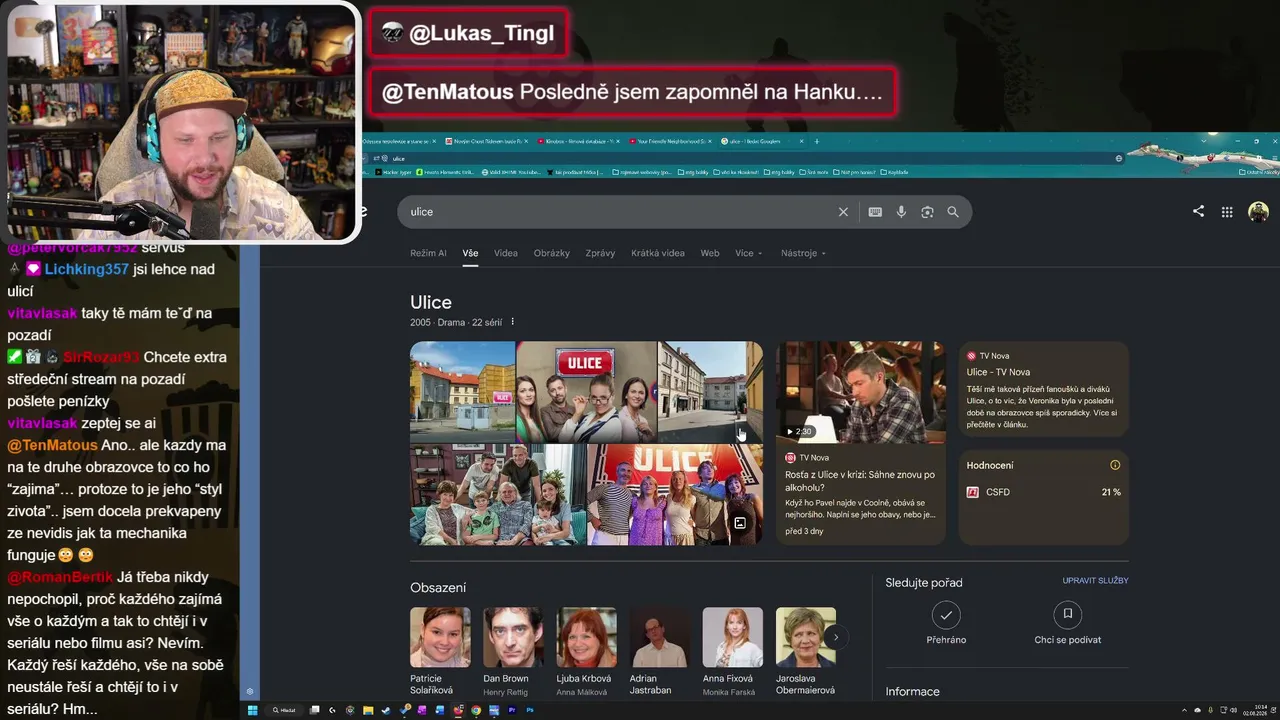The image size is (1280, 720).
Task: Click the UPRAVIT SLUŽBY link
Action: point(1095,581)
